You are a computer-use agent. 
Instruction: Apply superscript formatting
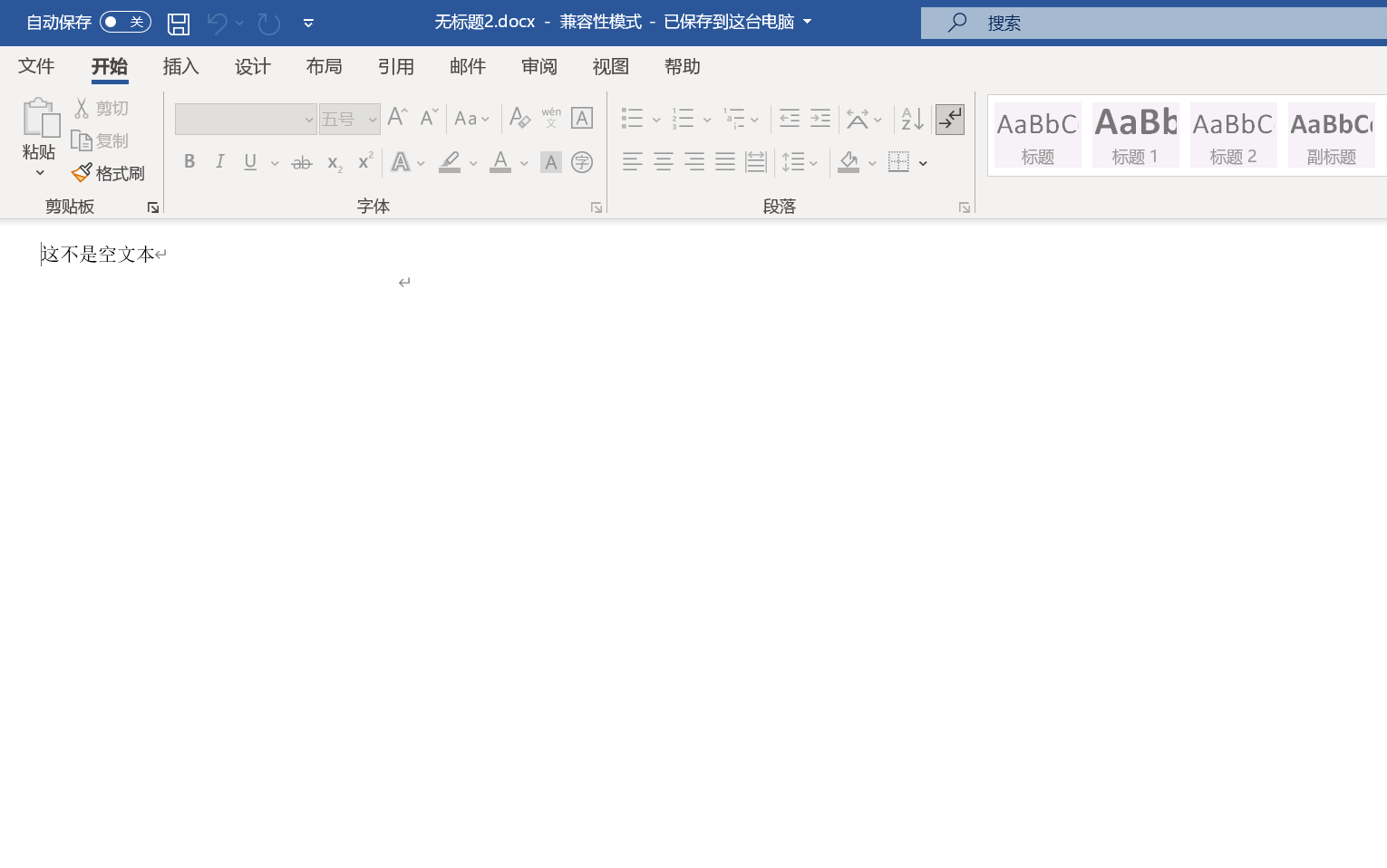click(x=365, y=161)
